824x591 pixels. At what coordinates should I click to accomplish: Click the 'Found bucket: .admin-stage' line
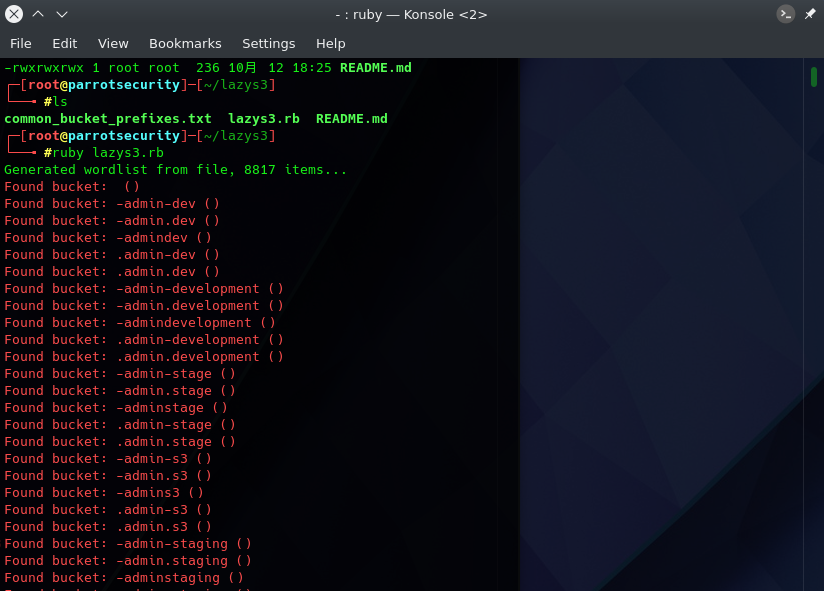point(120,425)
